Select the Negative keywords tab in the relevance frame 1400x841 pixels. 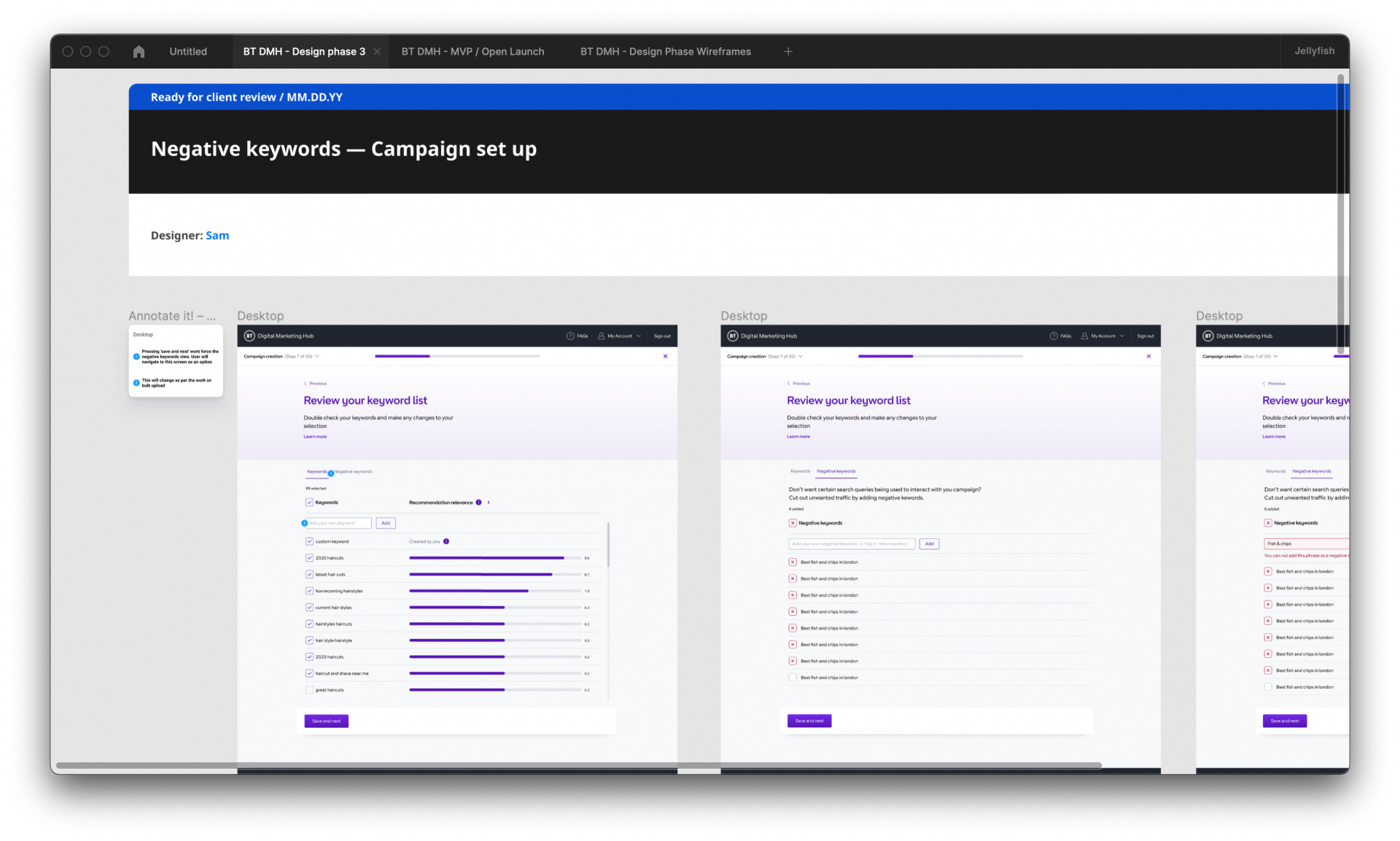tap(354, 472)
